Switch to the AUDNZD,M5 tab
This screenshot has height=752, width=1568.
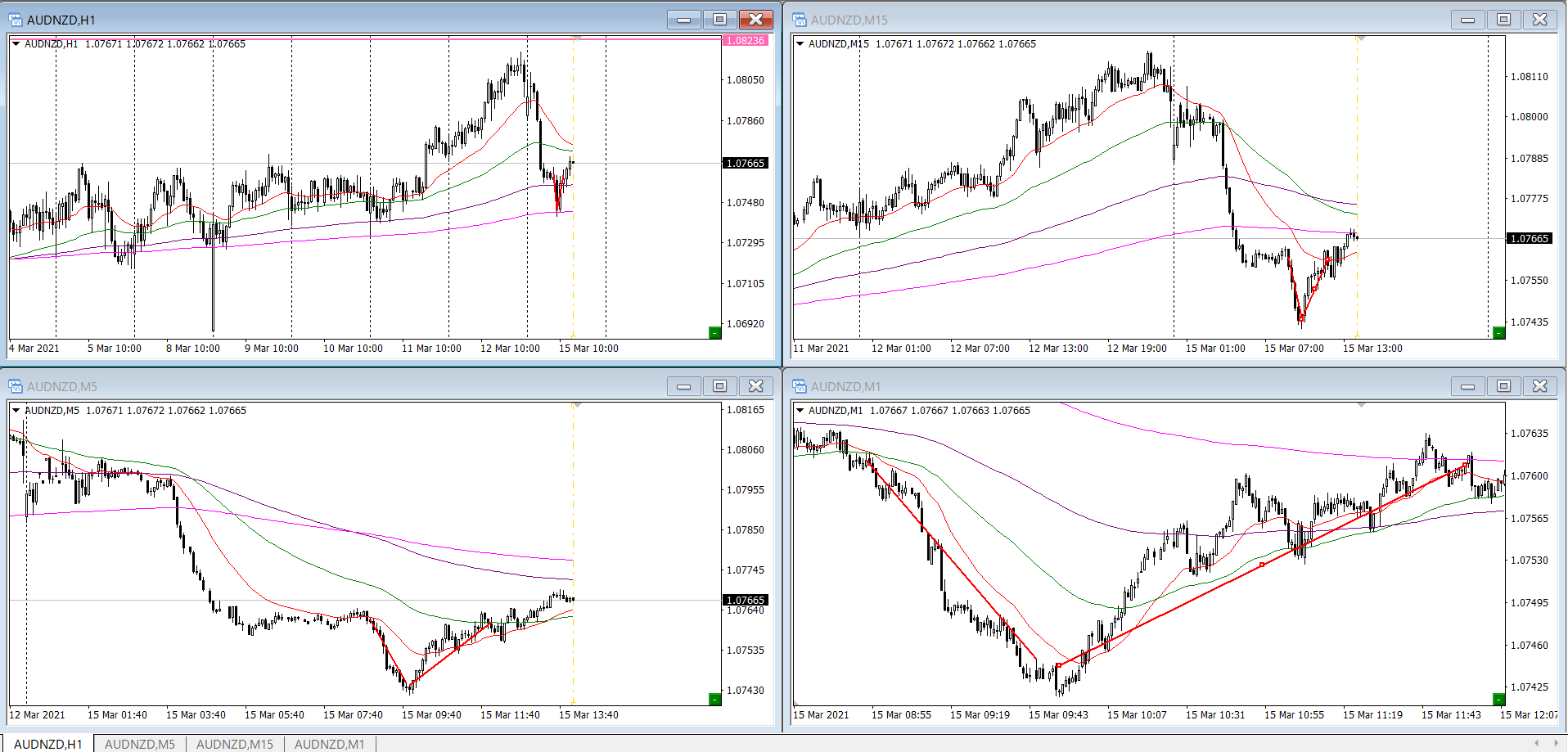click(140, 744)
